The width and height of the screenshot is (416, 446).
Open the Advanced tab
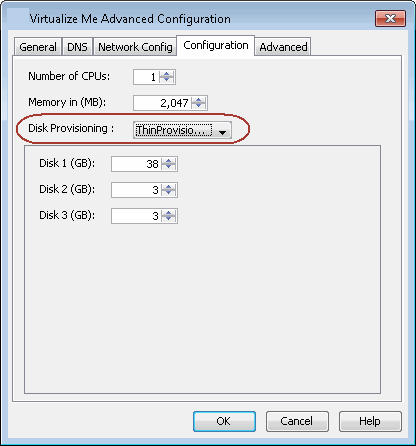click(283, 47)
